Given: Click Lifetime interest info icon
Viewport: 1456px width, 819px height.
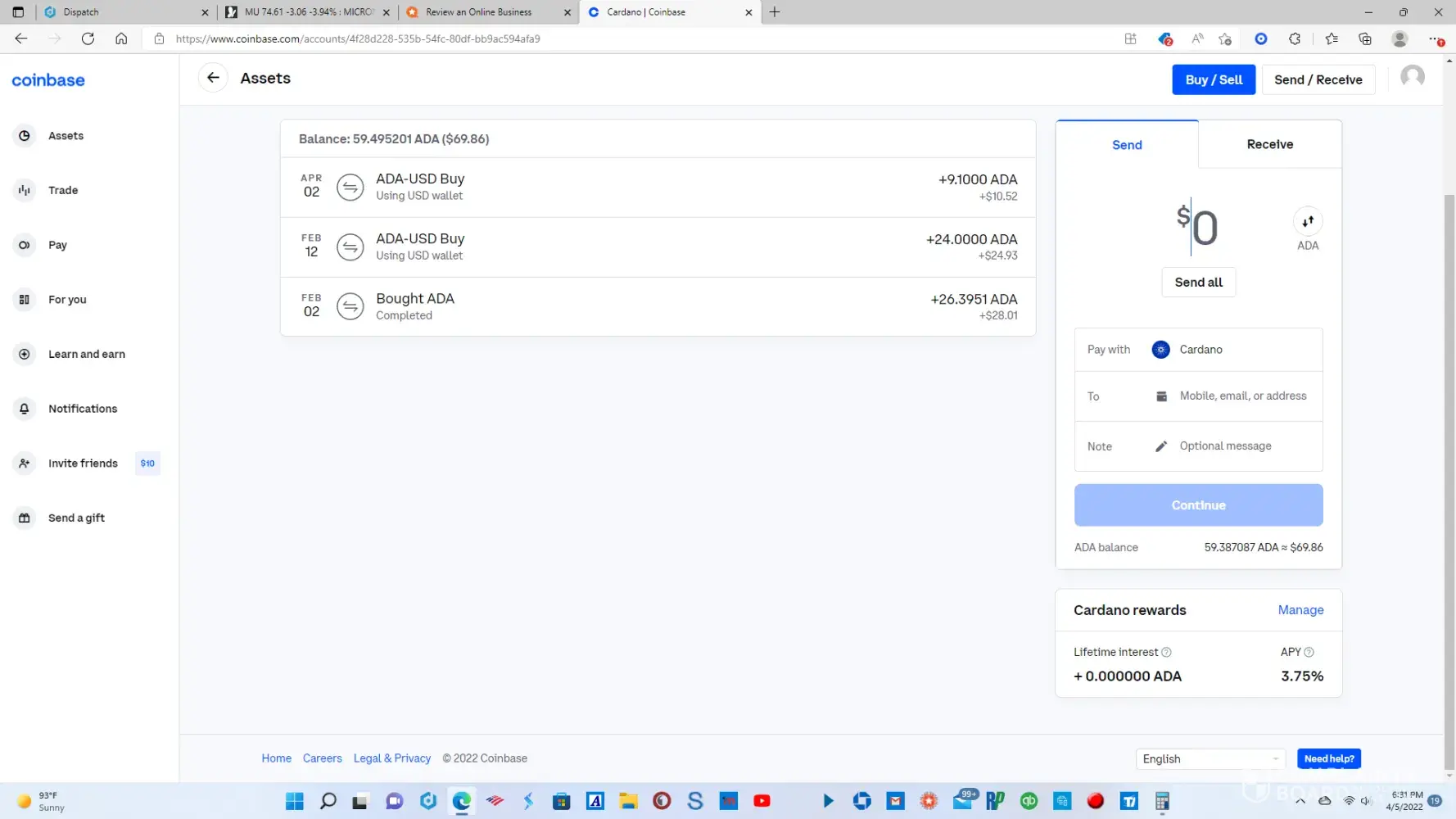Looking at the screenshot, I should (x=1166, y=653).
